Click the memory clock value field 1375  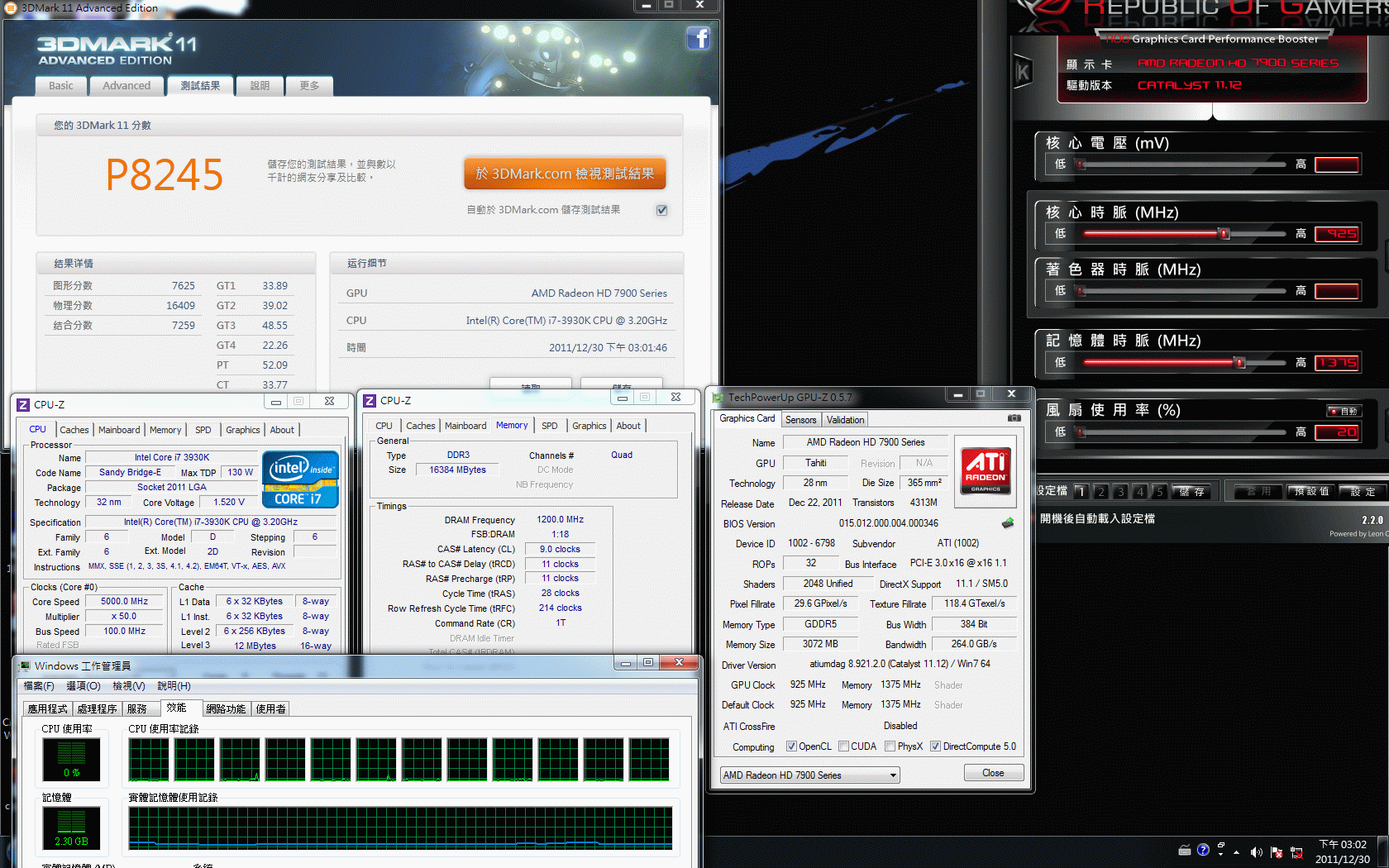(1337, 363)
